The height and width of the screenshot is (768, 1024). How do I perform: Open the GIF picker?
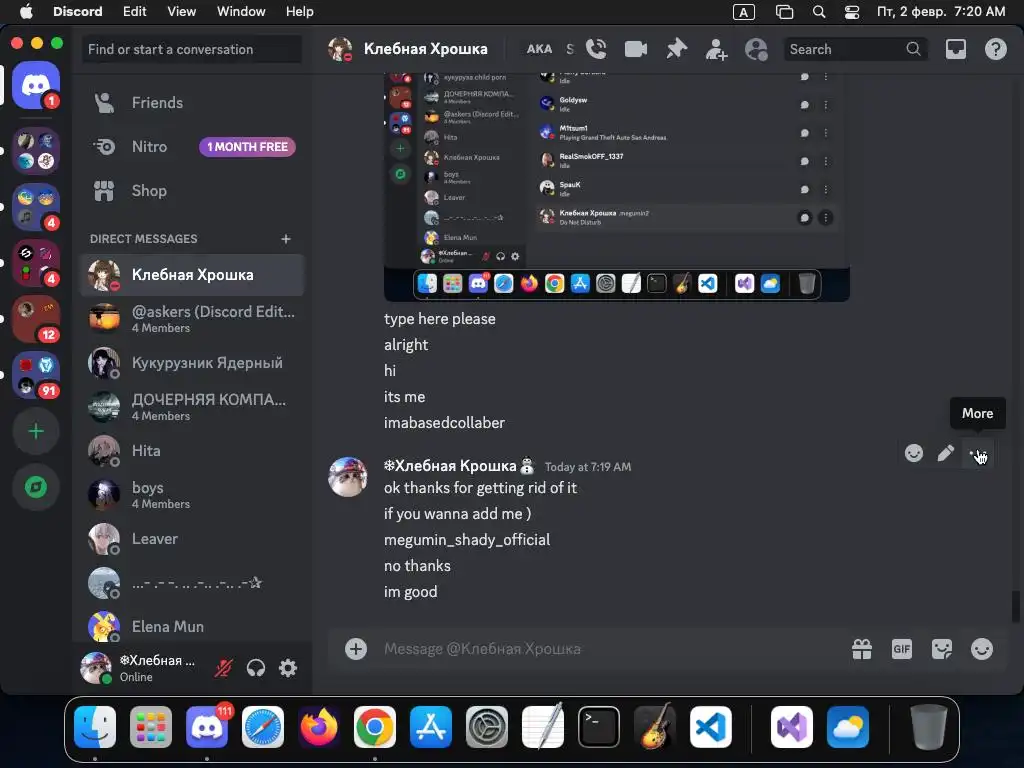pos(902,648)
